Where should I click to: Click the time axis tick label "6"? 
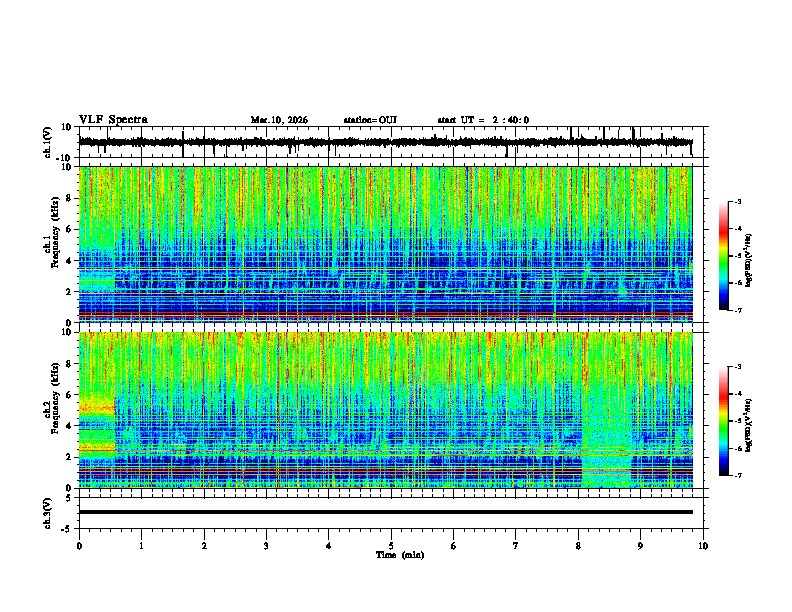point(454,546)
